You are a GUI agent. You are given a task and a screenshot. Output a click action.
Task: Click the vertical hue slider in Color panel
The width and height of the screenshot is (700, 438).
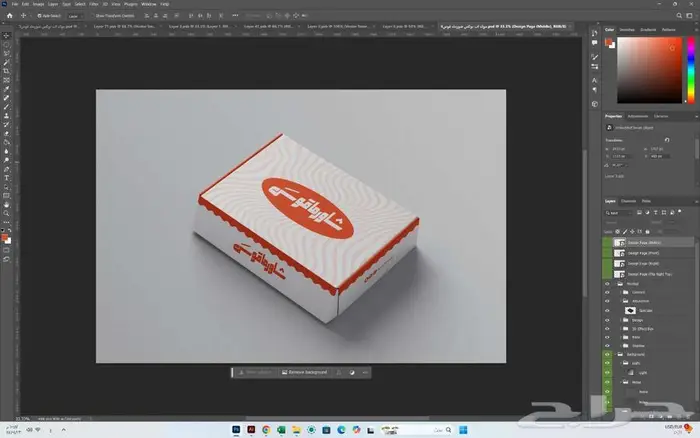point(691,70)
